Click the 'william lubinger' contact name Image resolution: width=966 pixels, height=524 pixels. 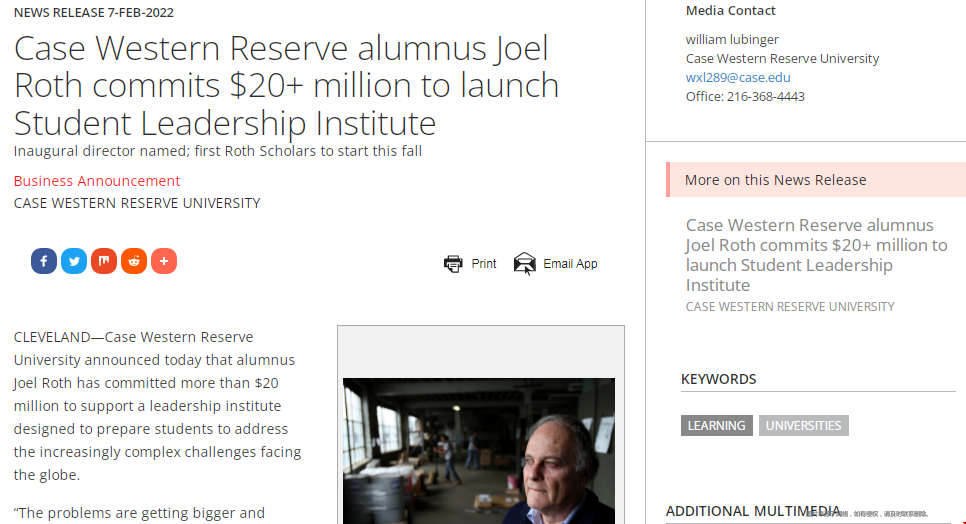(x=732, y=39)
